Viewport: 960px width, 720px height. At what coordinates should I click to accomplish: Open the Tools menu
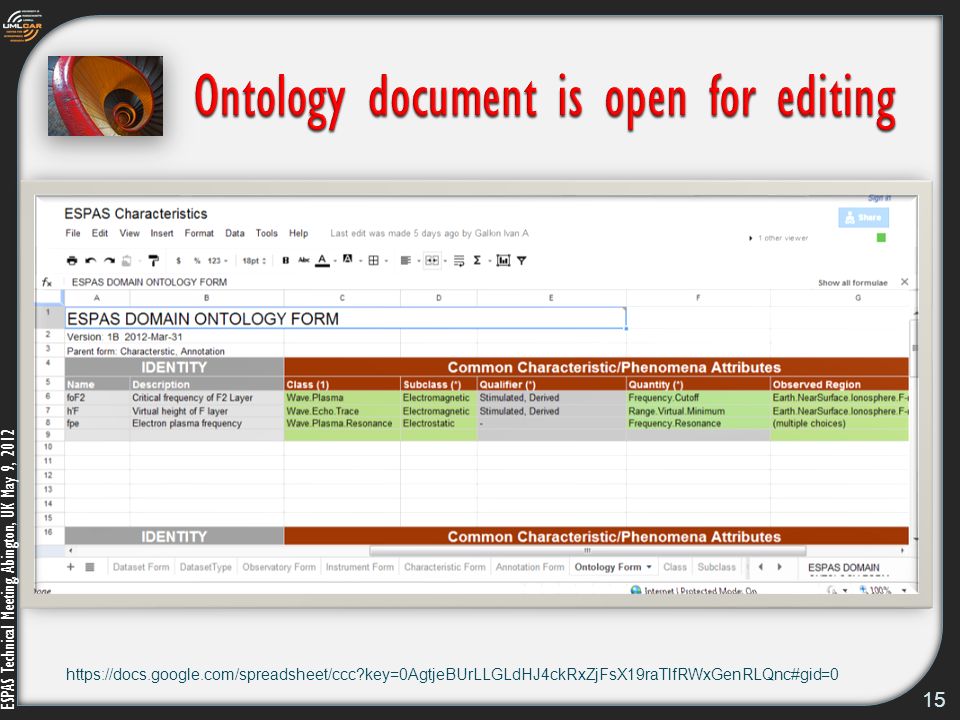[266, 233]
